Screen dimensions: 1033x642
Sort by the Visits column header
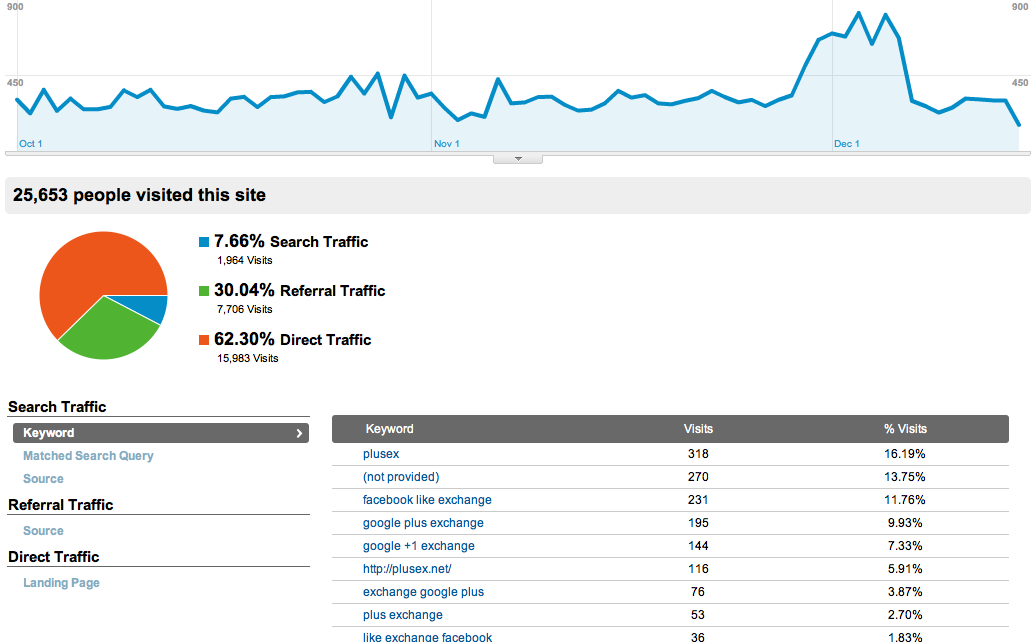pos(698,428)
